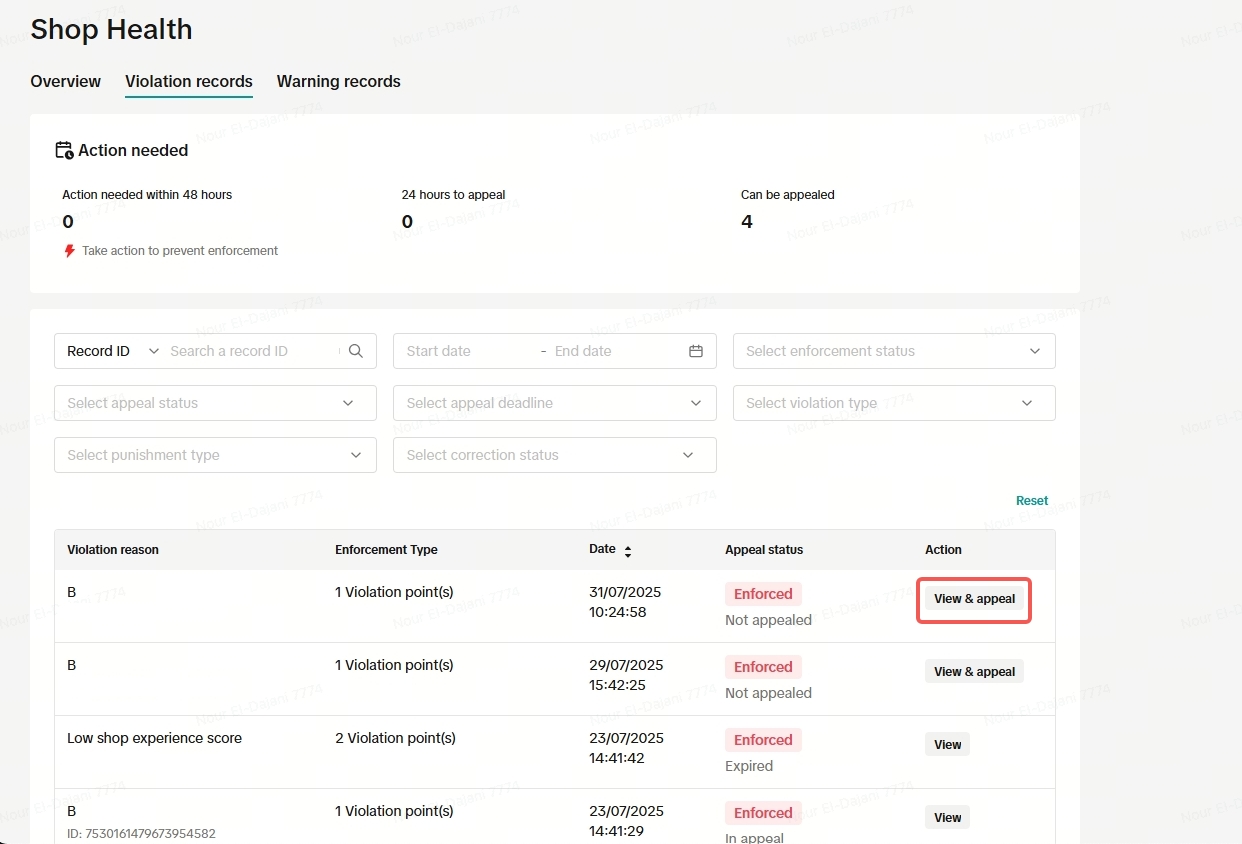1242x844 pixels.
Task: Expand the Select punishment type dropdown
Action: pos(215,455)
